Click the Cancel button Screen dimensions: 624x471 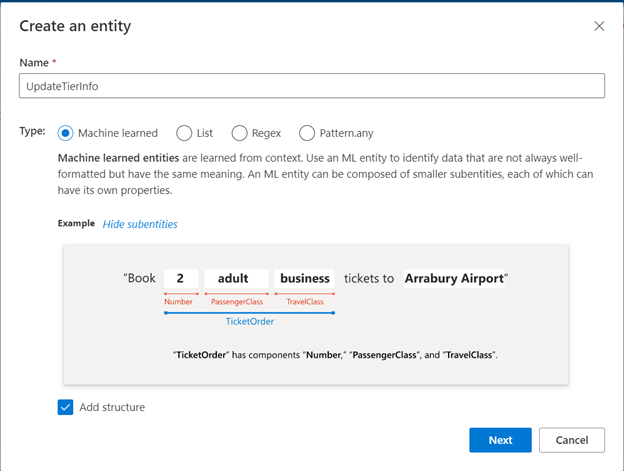(572, 440)
